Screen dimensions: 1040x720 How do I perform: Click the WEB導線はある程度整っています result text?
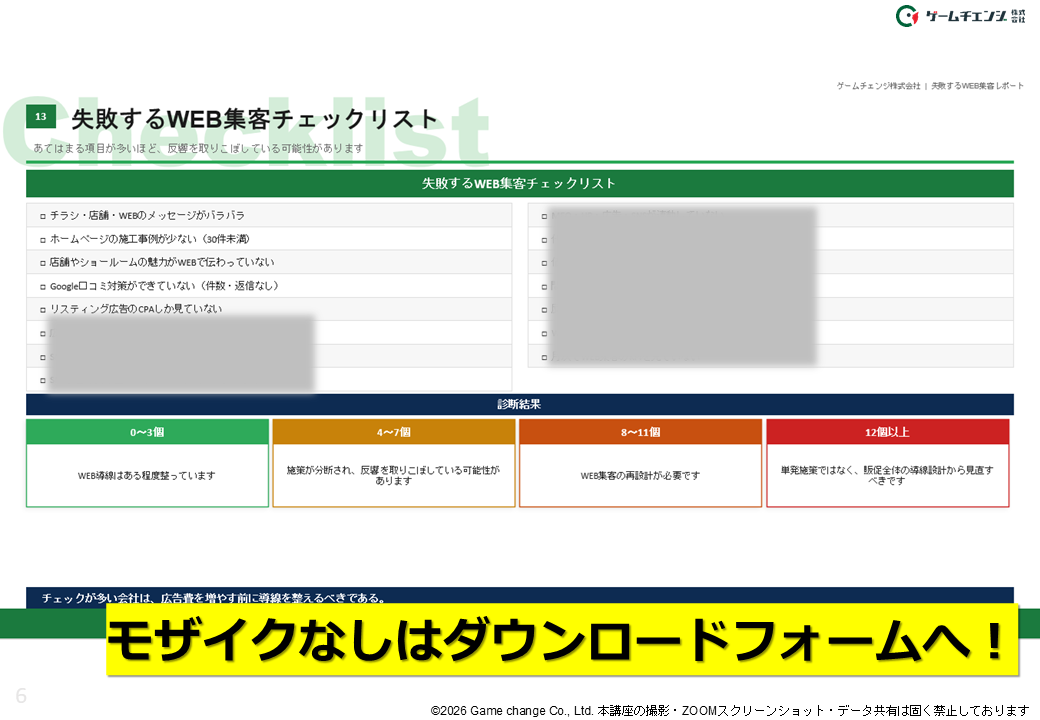point(147,475)
